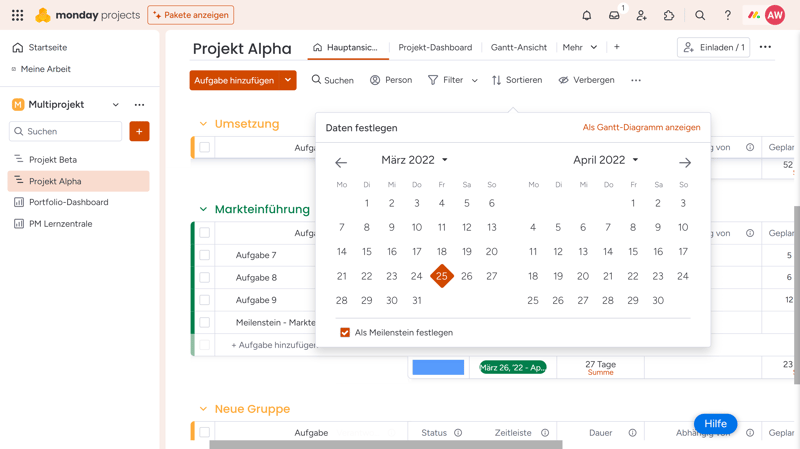Collapse the Markteinführung group

(203, 210)
